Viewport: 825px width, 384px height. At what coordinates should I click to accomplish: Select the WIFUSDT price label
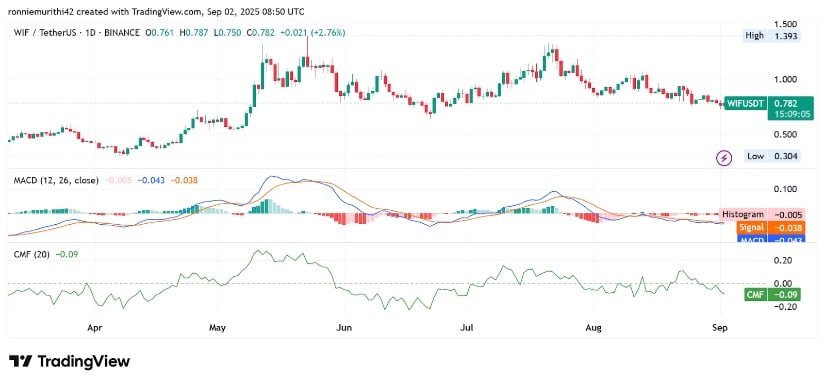(x=745, y=103)
